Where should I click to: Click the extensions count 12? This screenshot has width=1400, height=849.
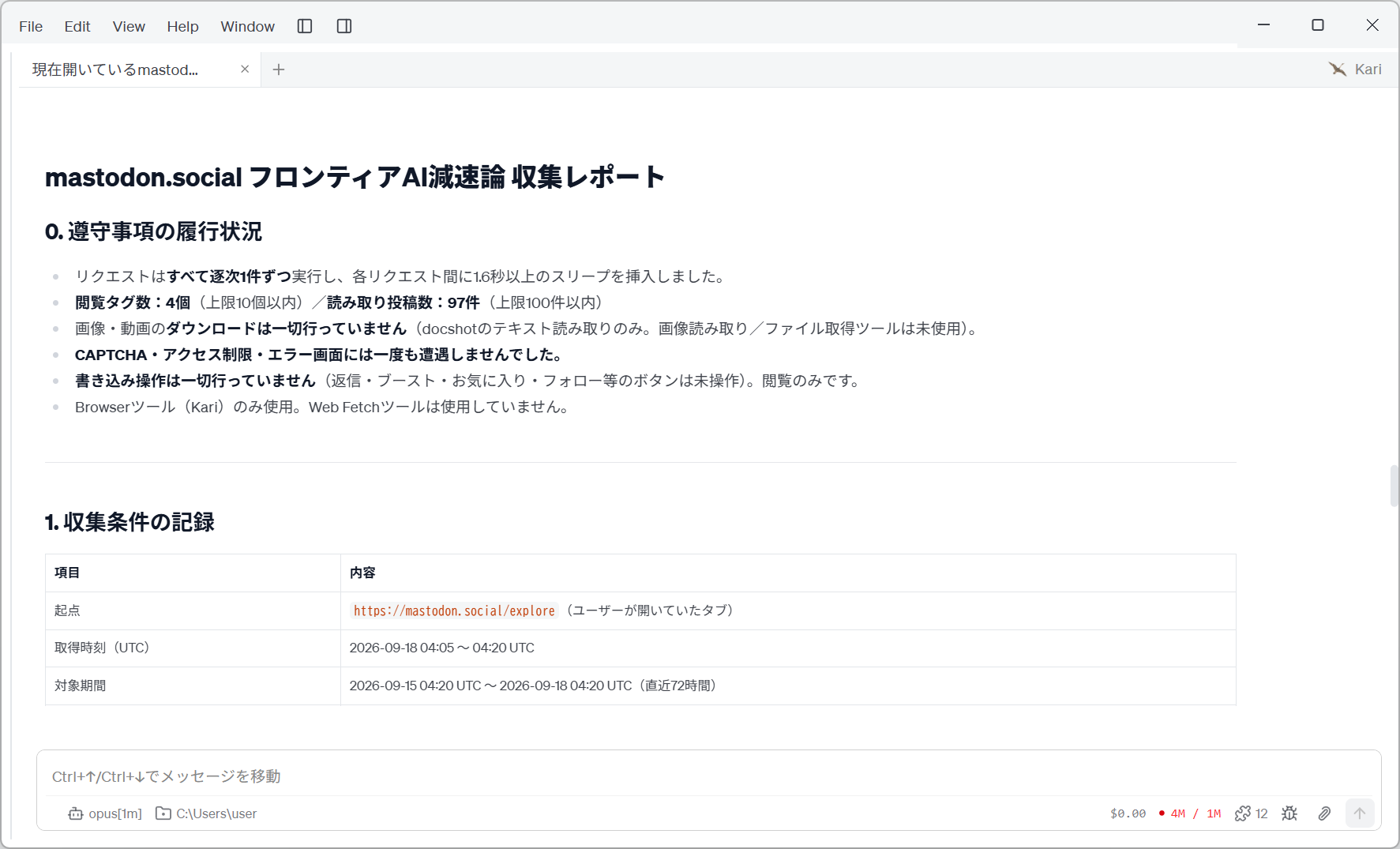coord(1262,813)
